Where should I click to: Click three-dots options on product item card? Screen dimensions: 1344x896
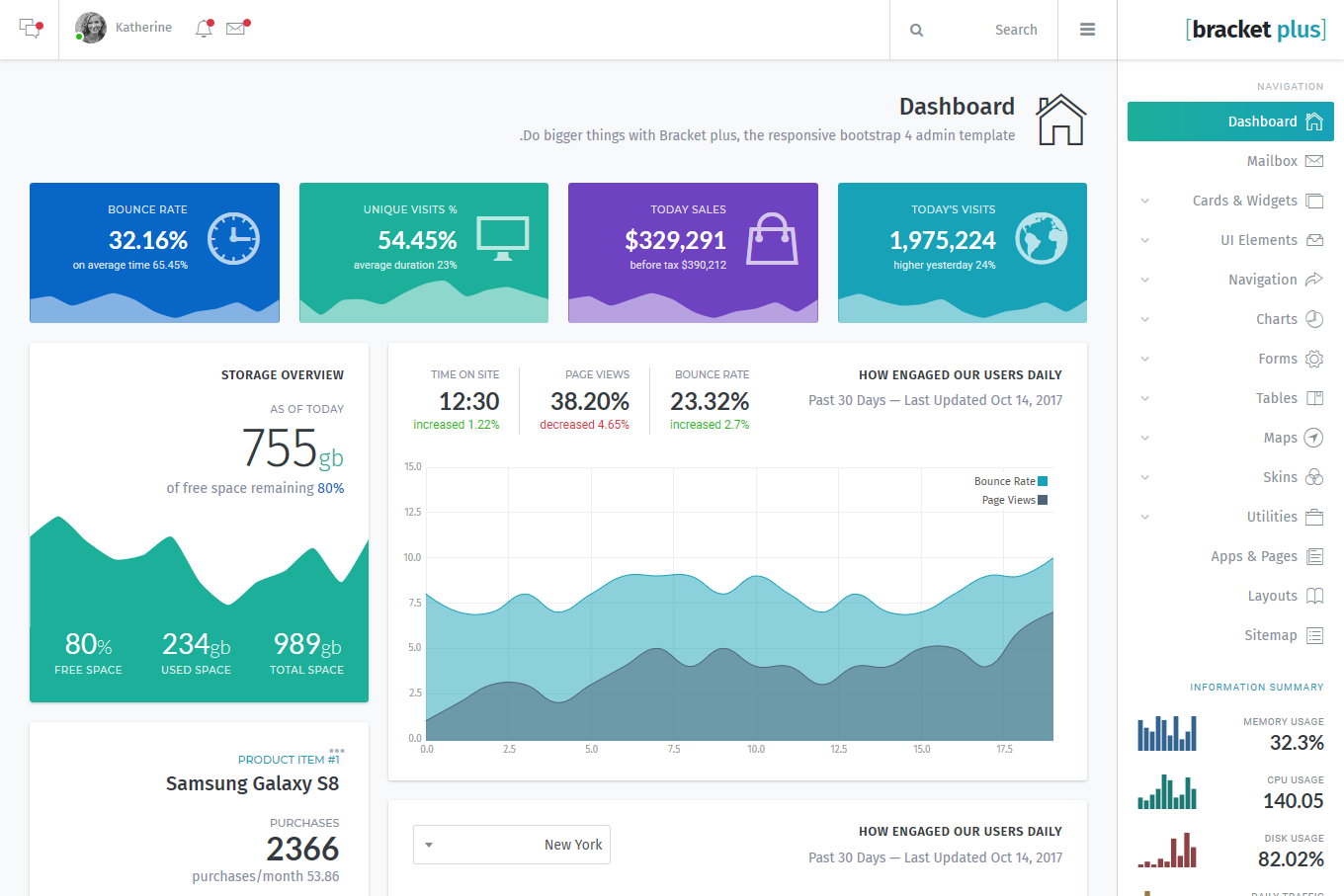pyautogui.click(x=336, y=751)
